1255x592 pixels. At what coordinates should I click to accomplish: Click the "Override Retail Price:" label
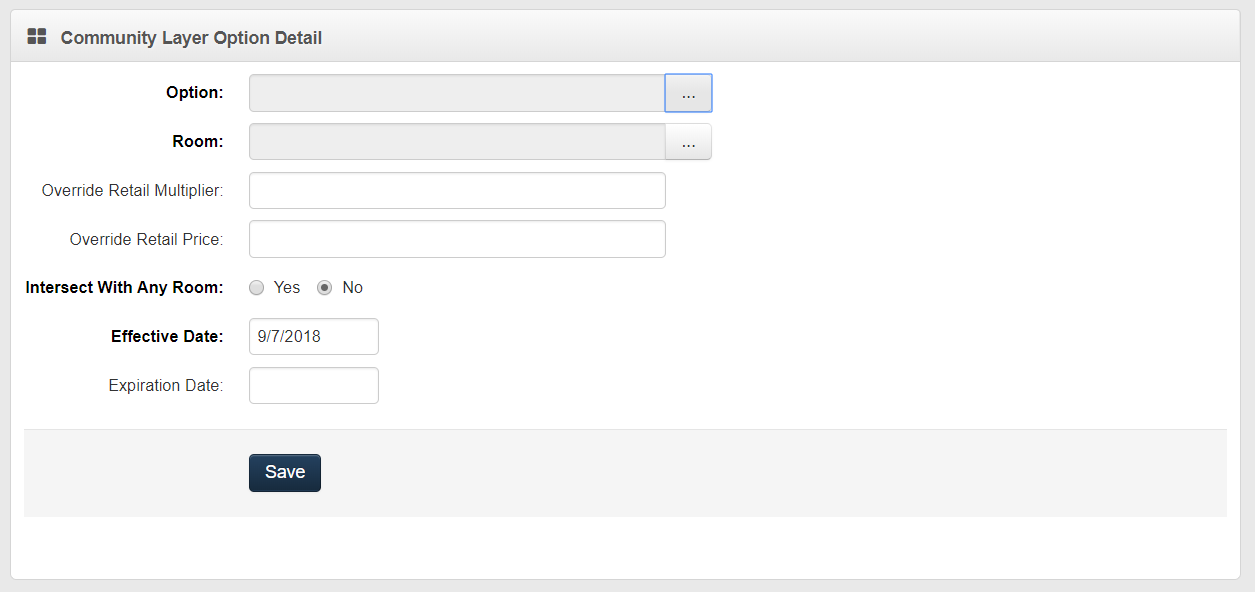(146, 240)
